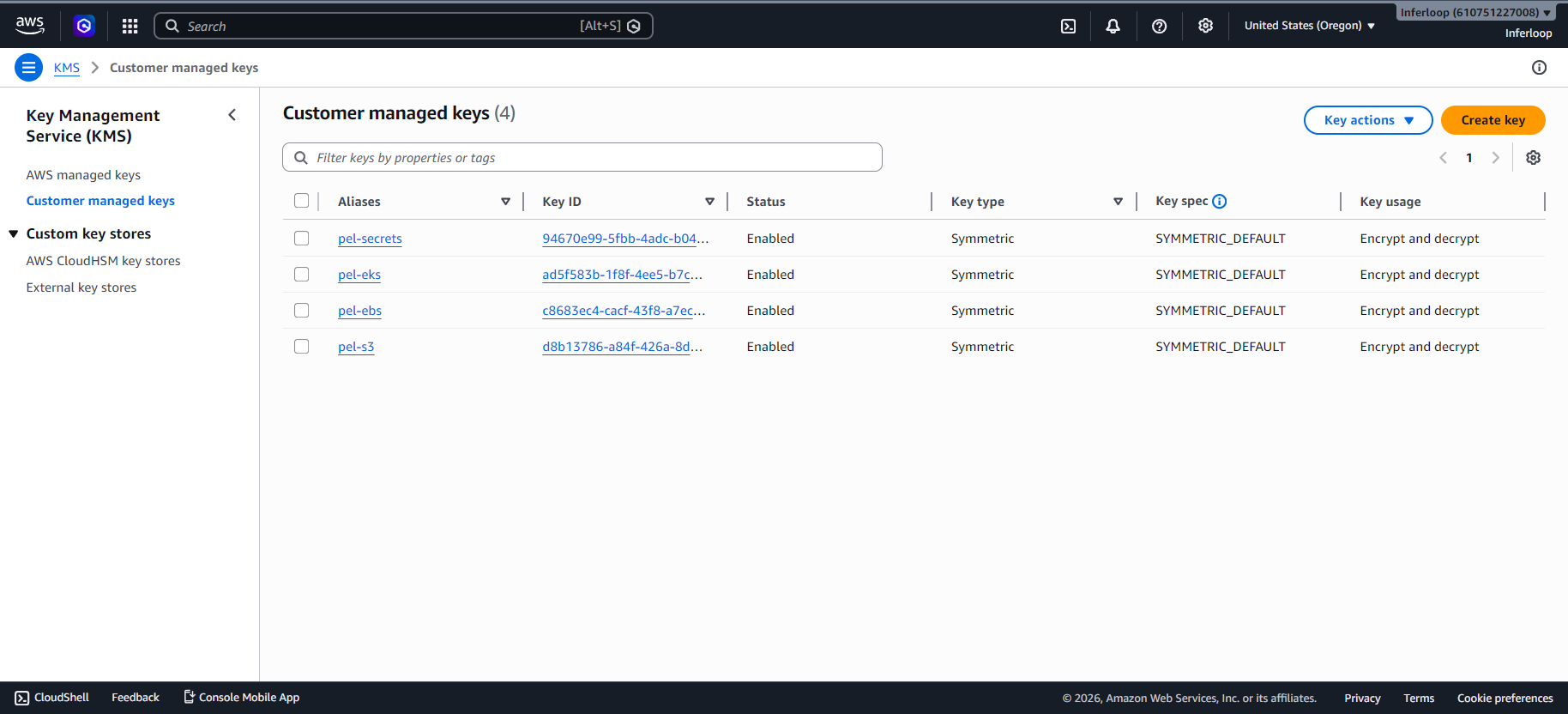The height and width of the screenshot is (714, 1568).
Task: Open Console Mobile App link
Action: [x=242, y=698]
